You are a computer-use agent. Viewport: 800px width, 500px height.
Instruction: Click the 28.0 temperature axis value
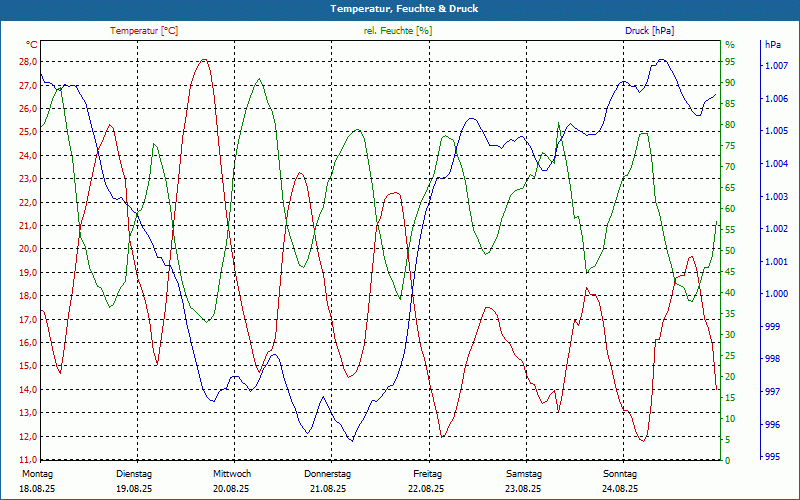[27, 62]
